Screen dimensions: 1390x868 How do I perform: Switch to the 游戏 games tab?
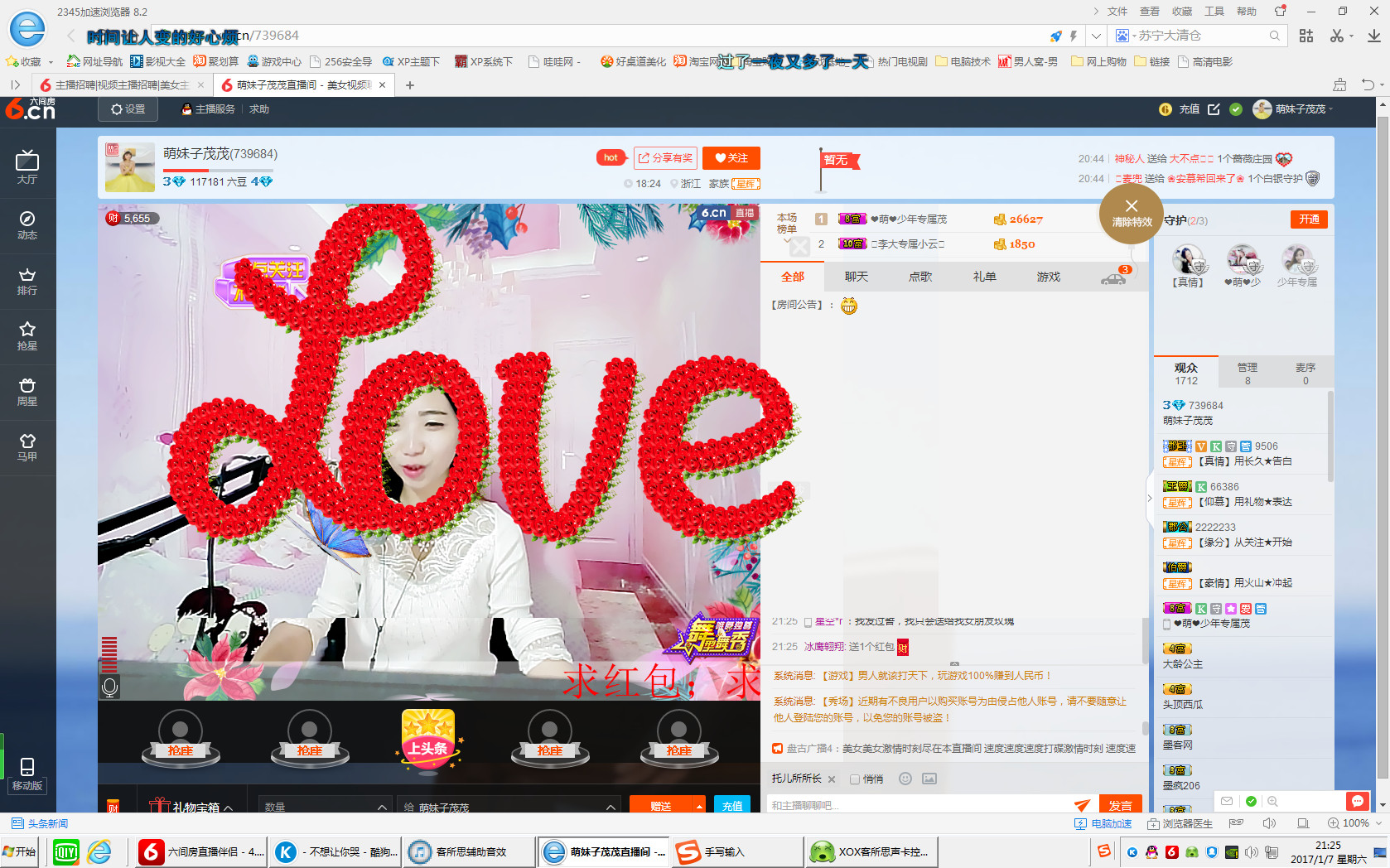tap(1049, 277)
